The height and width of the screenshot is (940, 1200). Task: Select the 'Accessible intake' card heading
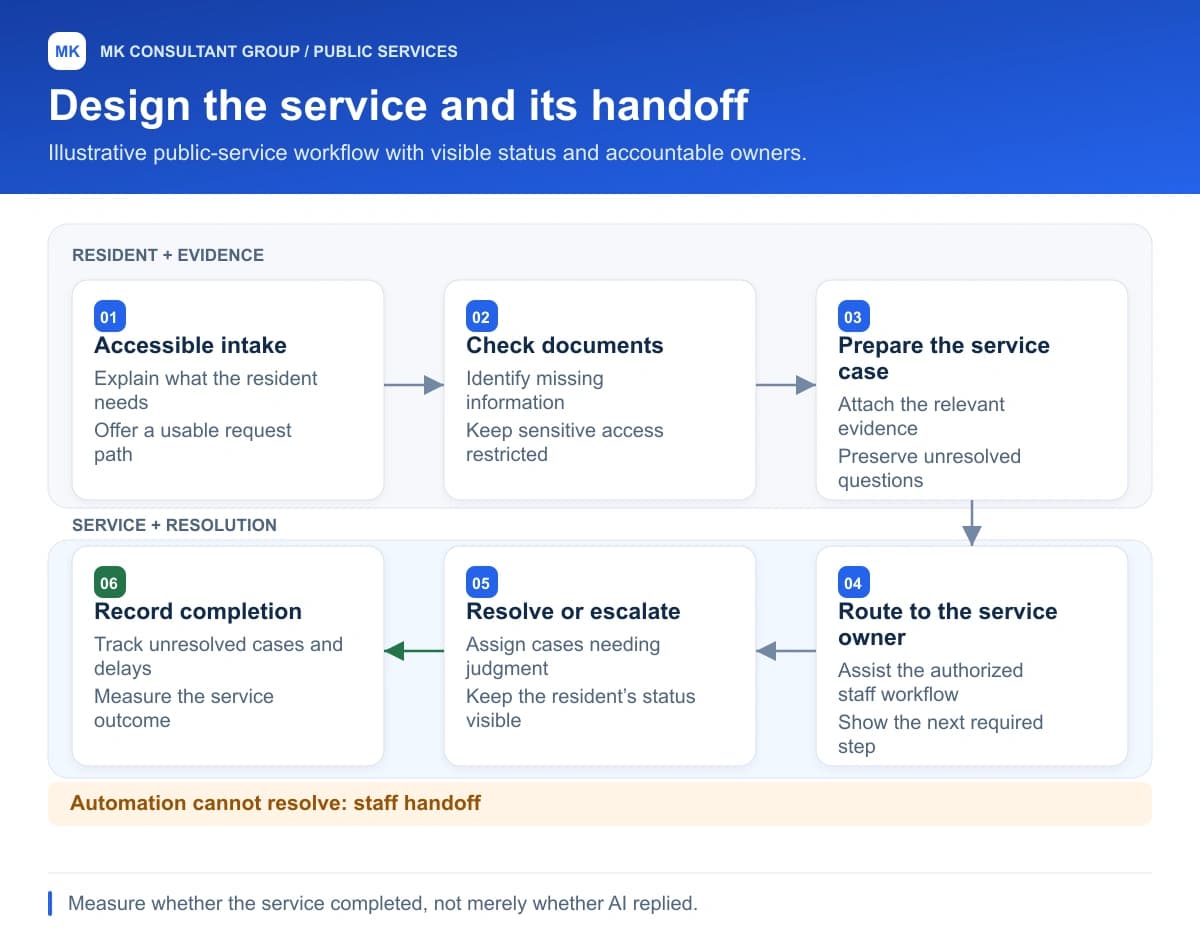[190, 346]
